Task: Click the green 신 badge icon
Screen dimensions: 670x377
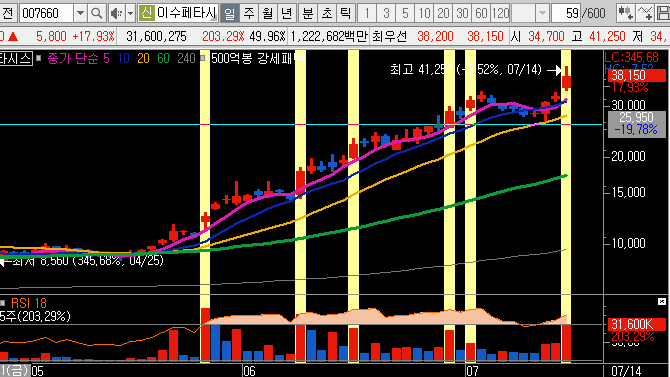Action: tap(146, 13)
